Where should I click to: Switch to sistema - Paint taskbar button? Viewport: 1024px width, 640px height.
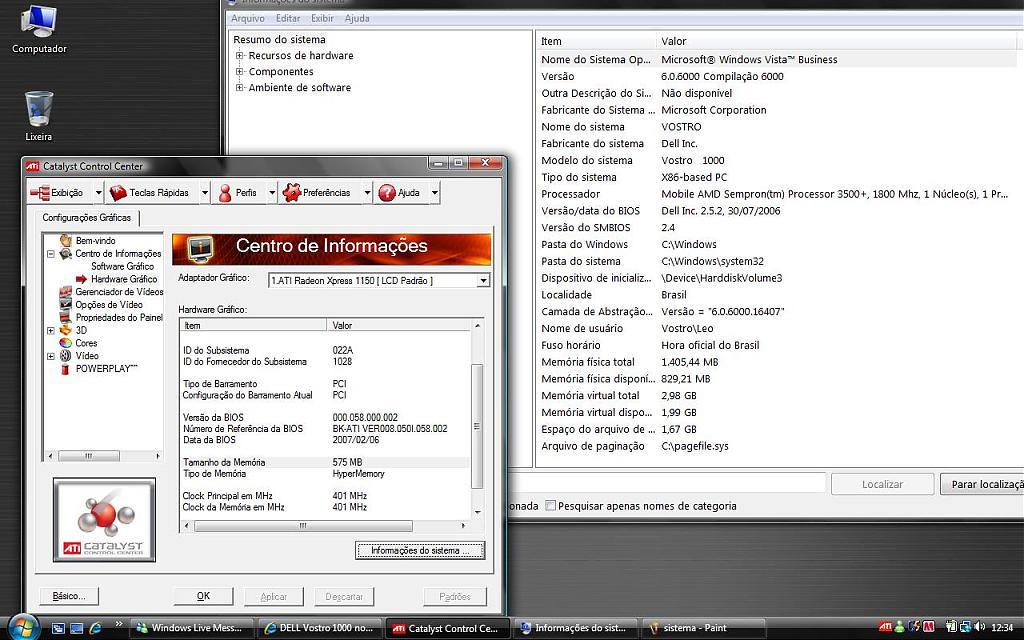point(703,628)
